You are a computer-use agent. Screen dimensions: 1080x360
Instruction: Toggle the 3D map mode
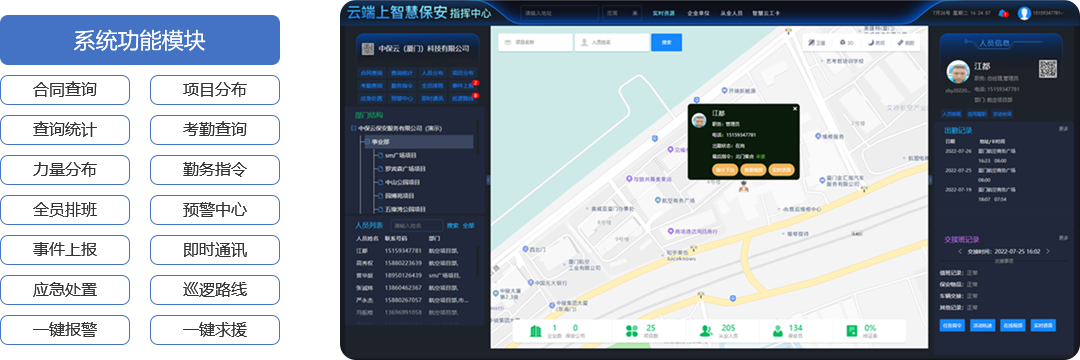[847, 43]
